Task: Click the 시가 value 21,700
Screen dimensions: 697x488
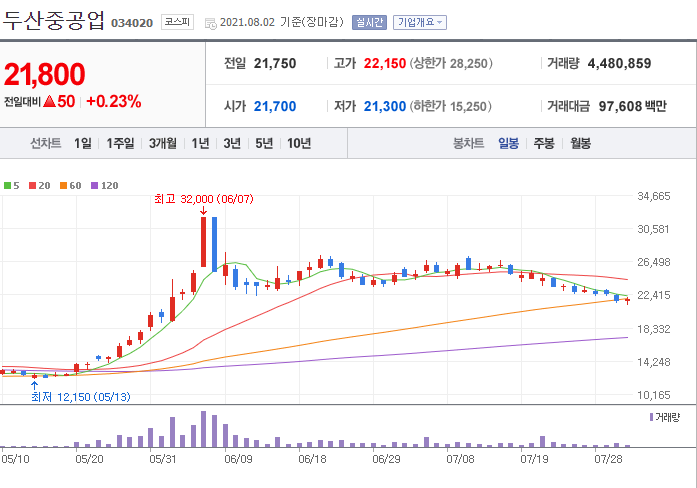Action: coord(275,106)
